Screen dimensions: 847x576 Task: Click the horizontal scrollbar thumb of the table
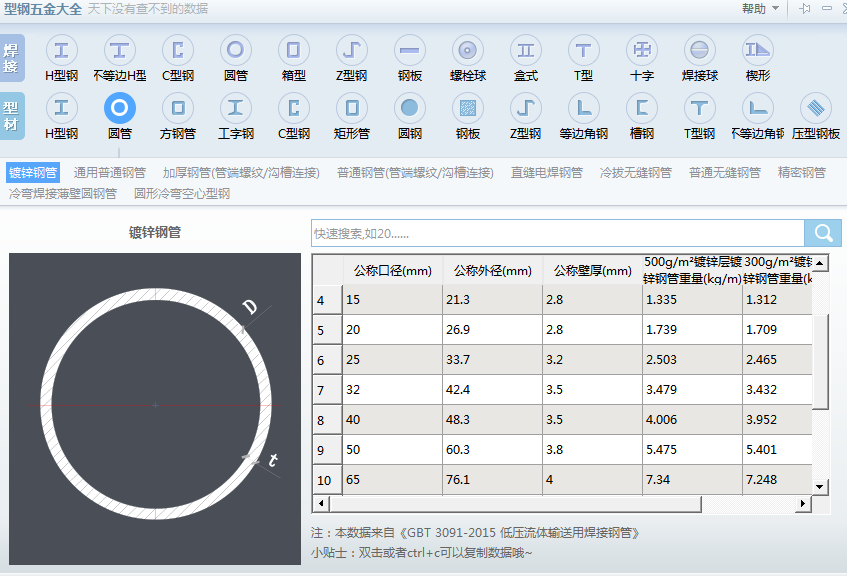click(515, 504)
